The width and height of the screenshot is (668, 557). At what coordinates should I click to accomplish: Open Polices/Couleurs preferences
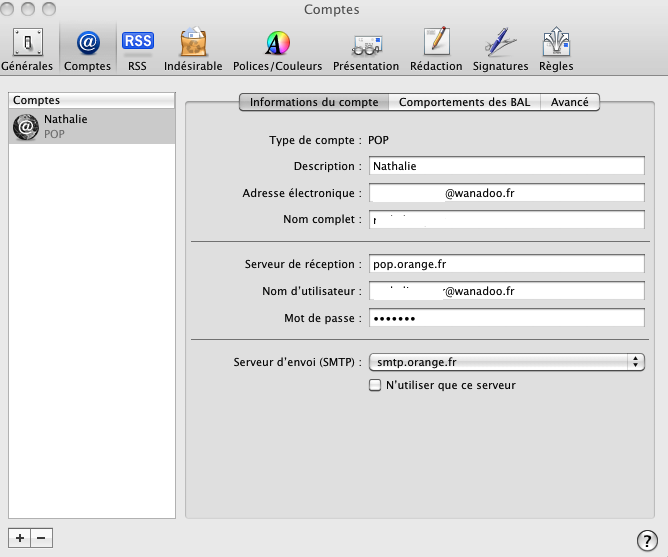[x=277, y=49]
